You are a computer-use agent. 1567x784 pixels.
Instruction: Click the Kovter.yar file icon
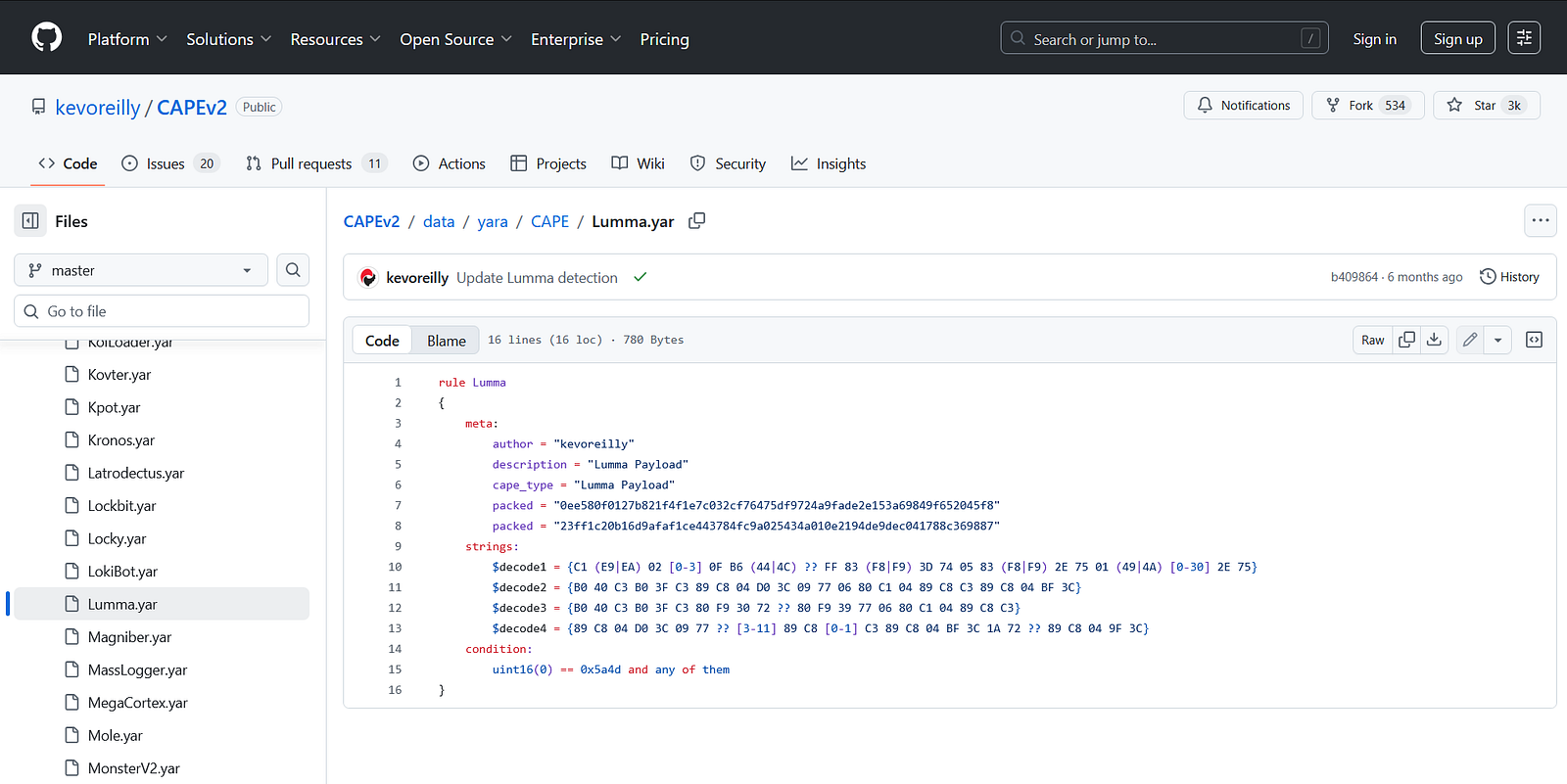click(x=71, y=374)
